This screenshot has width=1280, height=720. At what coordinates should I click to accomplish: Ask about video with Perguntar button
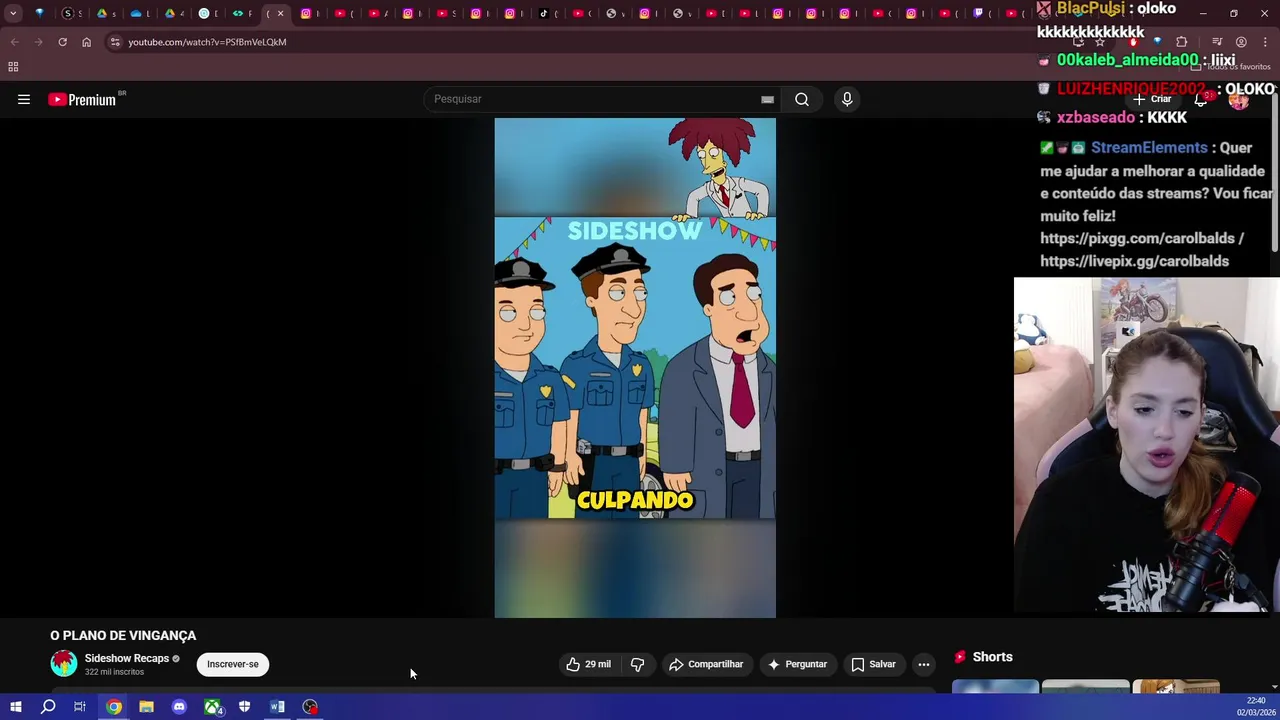tap(797, 664)
